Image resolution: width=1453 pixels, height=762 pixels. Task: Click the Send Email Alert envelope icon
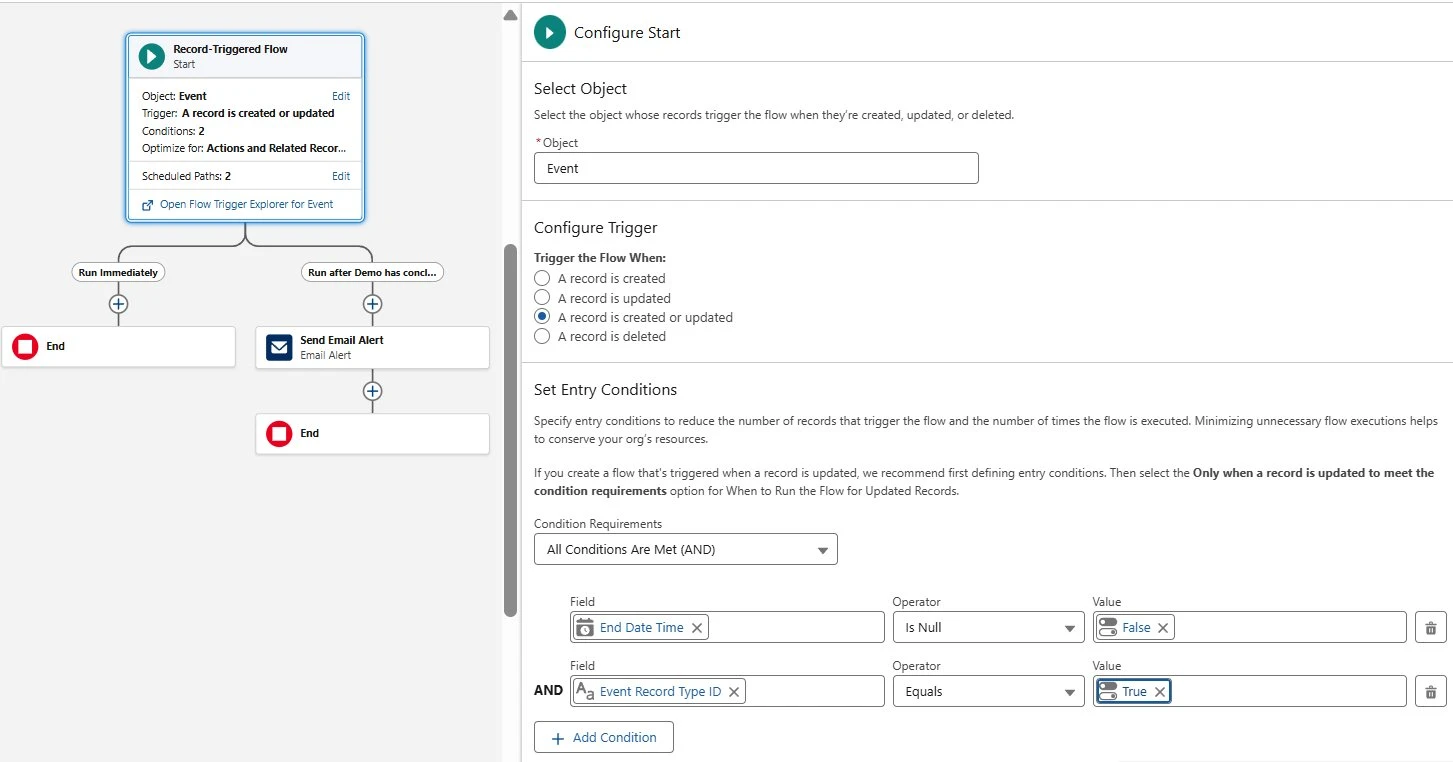[279, 347]
